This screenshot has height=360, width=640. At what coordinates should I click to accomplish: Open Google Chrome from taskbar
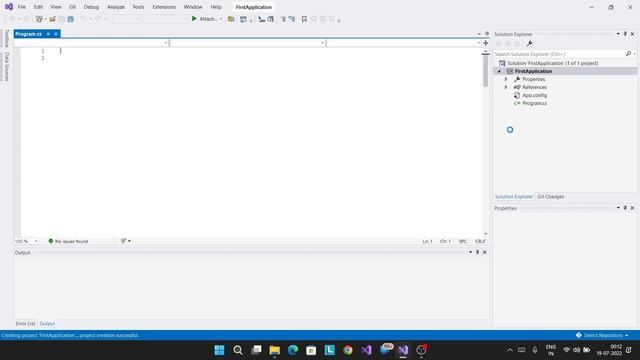pos(348,350)
